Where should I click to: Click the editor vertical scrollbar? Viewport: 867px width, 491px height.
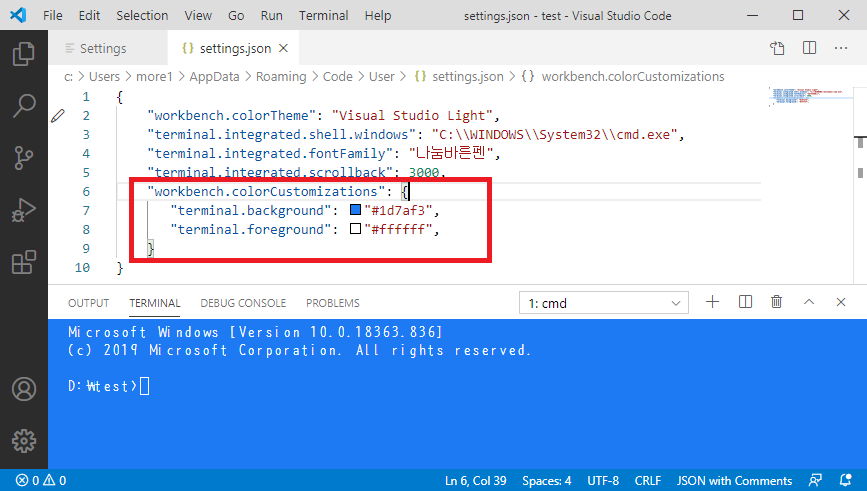pos(860,185)
